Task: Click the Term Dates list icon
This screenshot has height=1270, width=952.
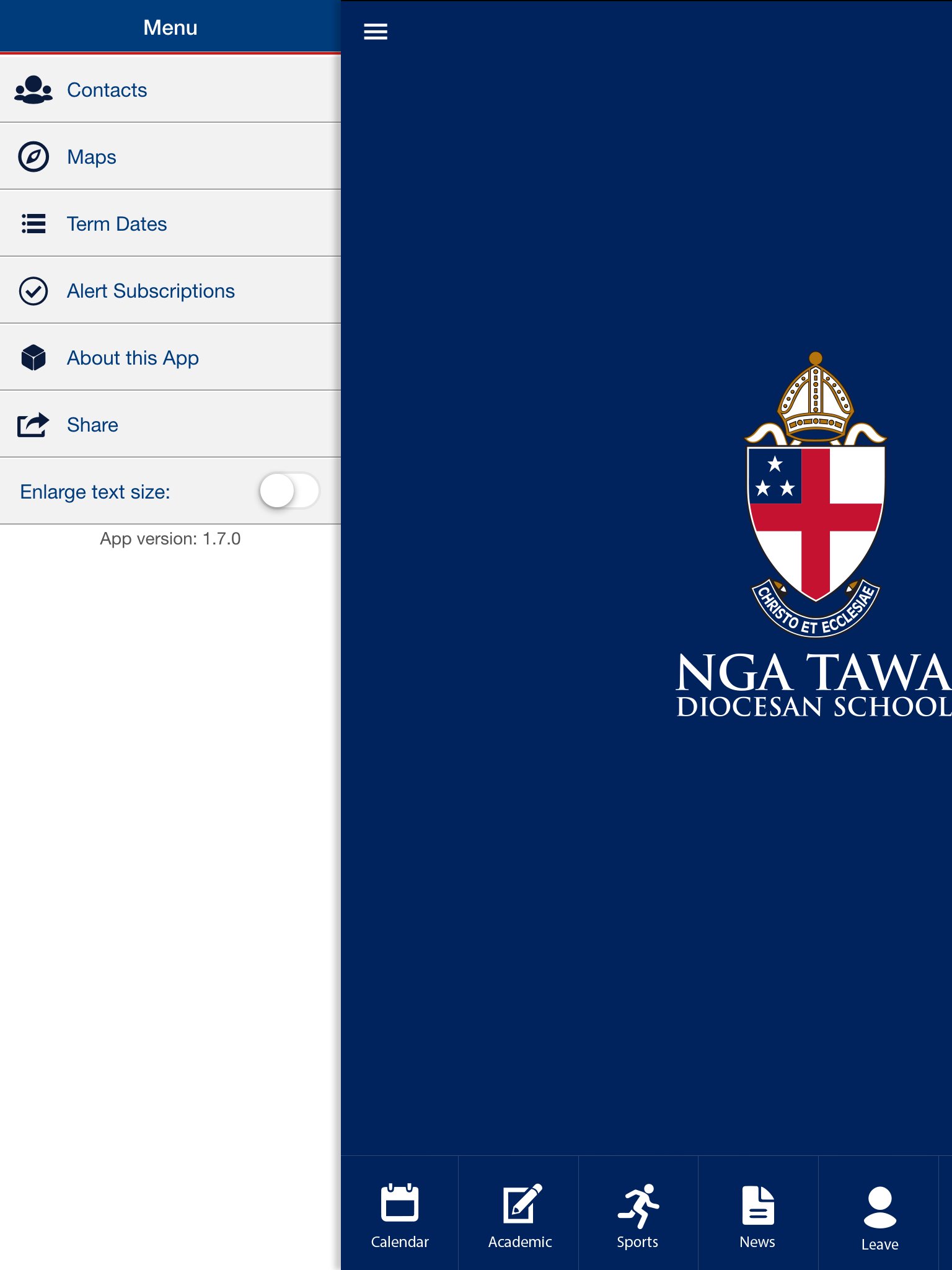Action: coord(33,224)
